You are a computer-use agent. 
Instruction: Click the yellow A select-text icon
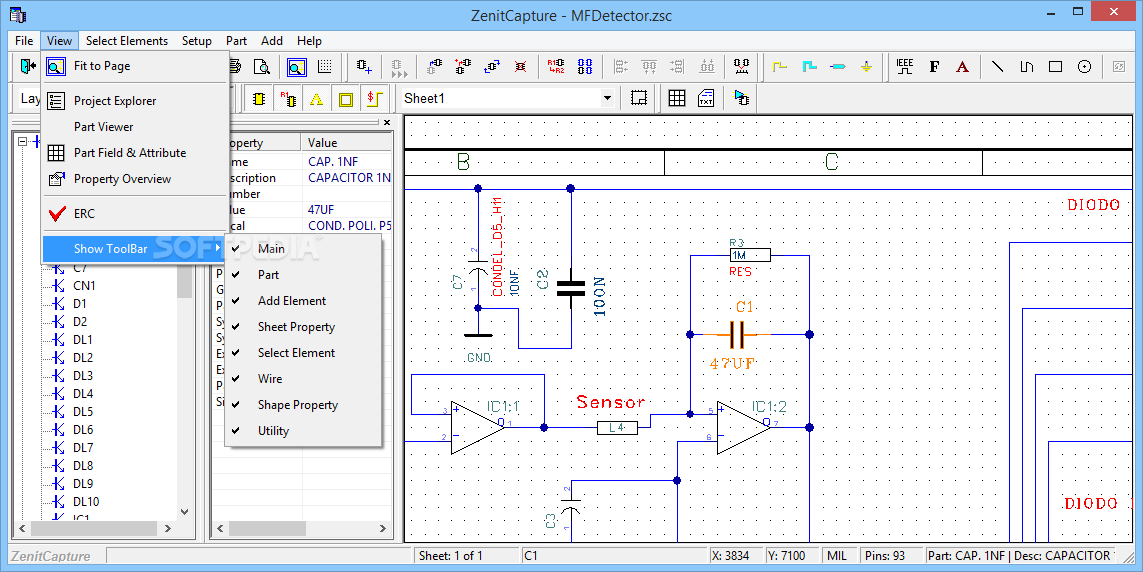click(x=316, y=98)
